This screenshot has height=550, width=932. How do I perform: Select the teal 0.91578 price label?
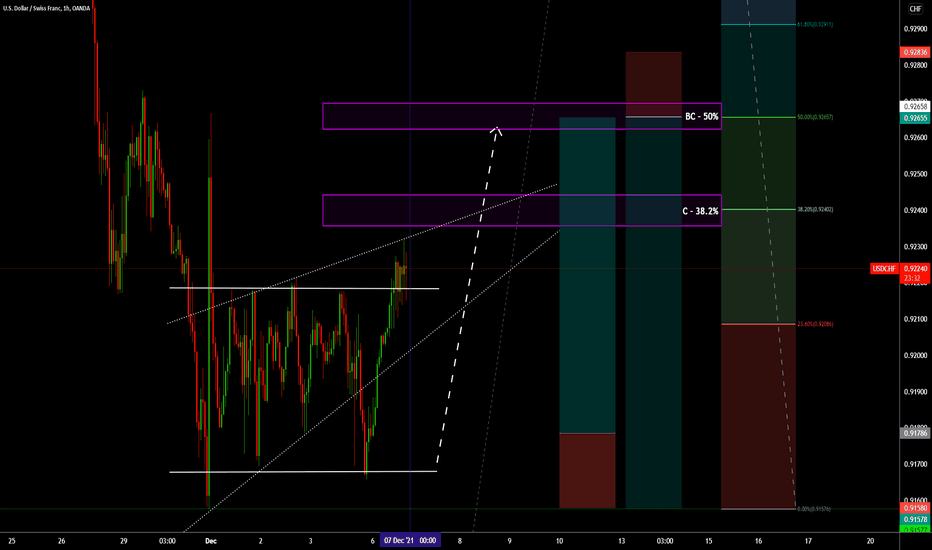click(915, 520)
